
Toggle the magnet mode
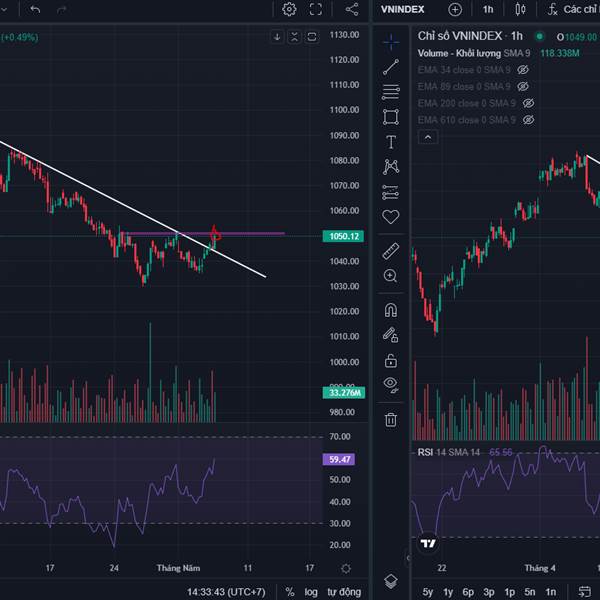coord(391,310)
